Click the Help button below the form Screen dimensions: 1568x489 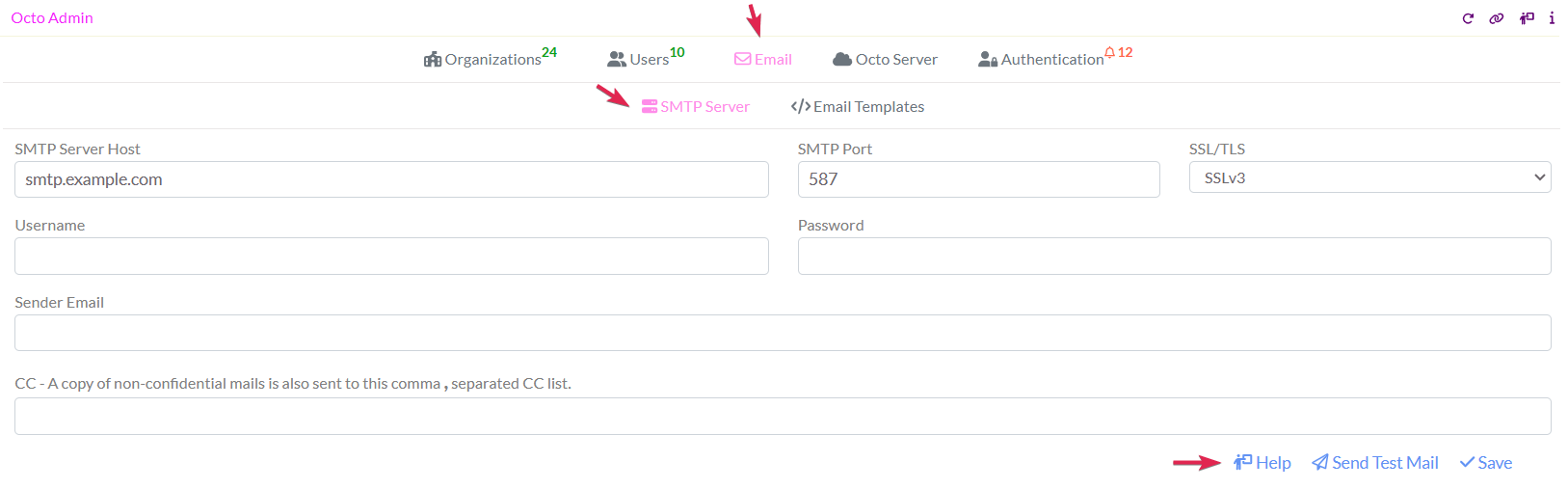1262,463
